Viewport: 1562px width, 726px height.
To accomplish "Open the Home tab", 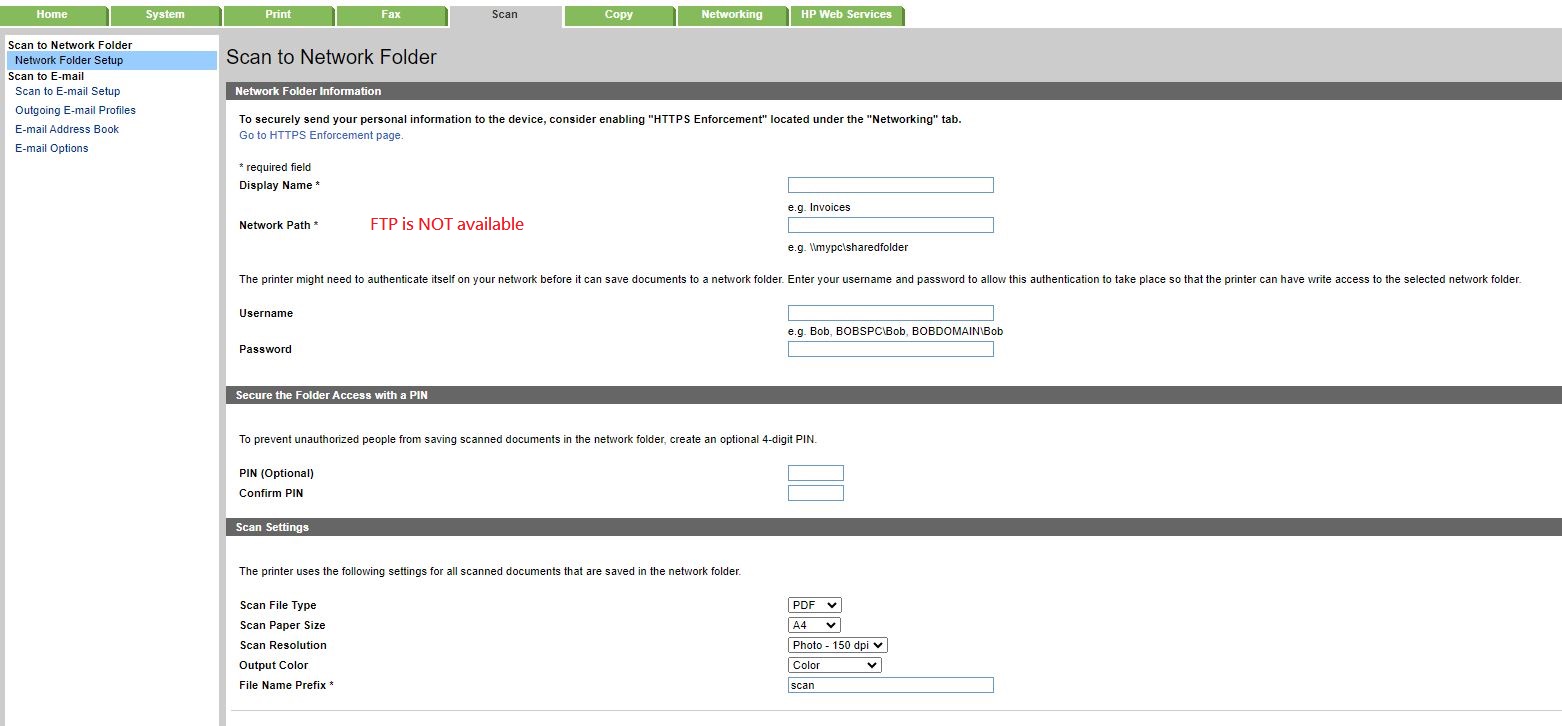I will point(53,15).
